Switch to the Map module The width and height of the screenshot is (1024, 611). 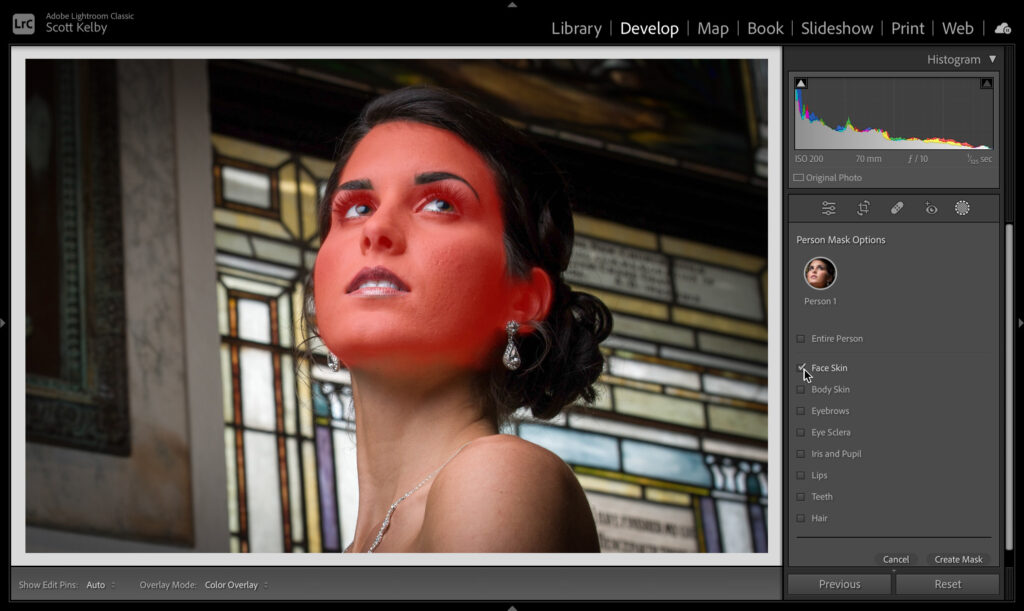tap(712, 29)
